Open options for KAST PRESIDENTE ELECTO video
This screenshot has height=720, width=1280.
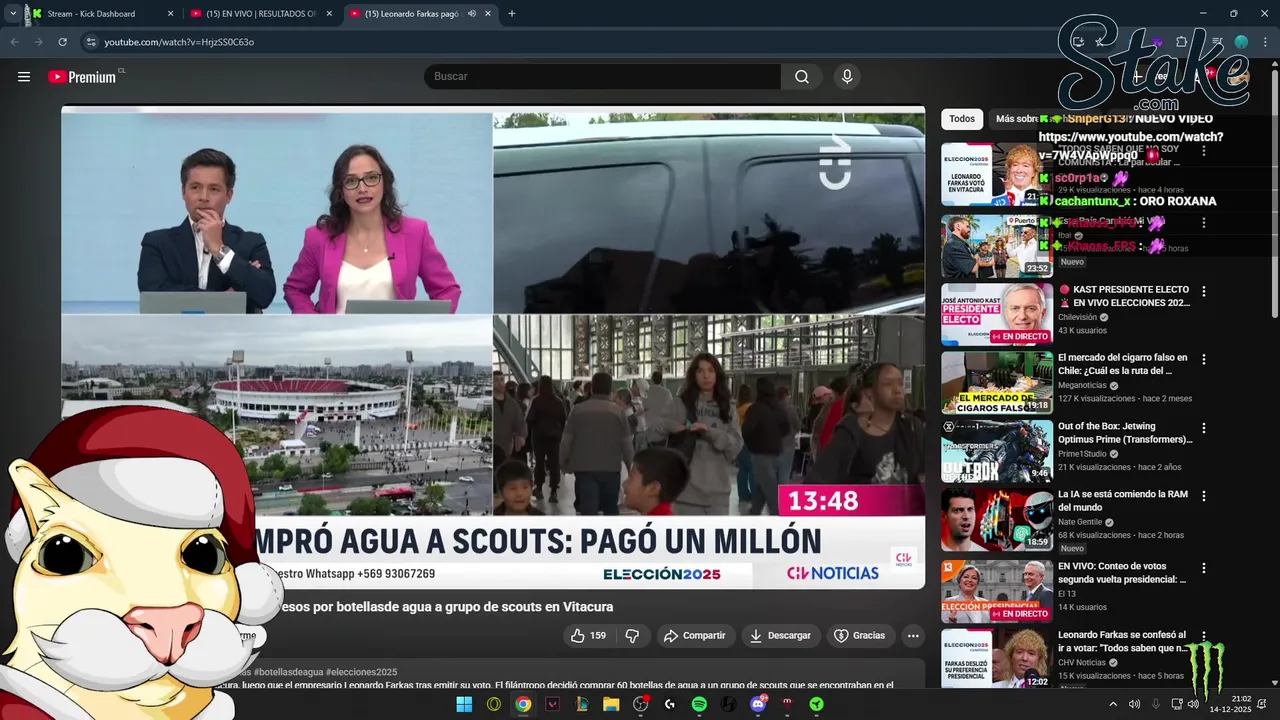point(1204,291)
